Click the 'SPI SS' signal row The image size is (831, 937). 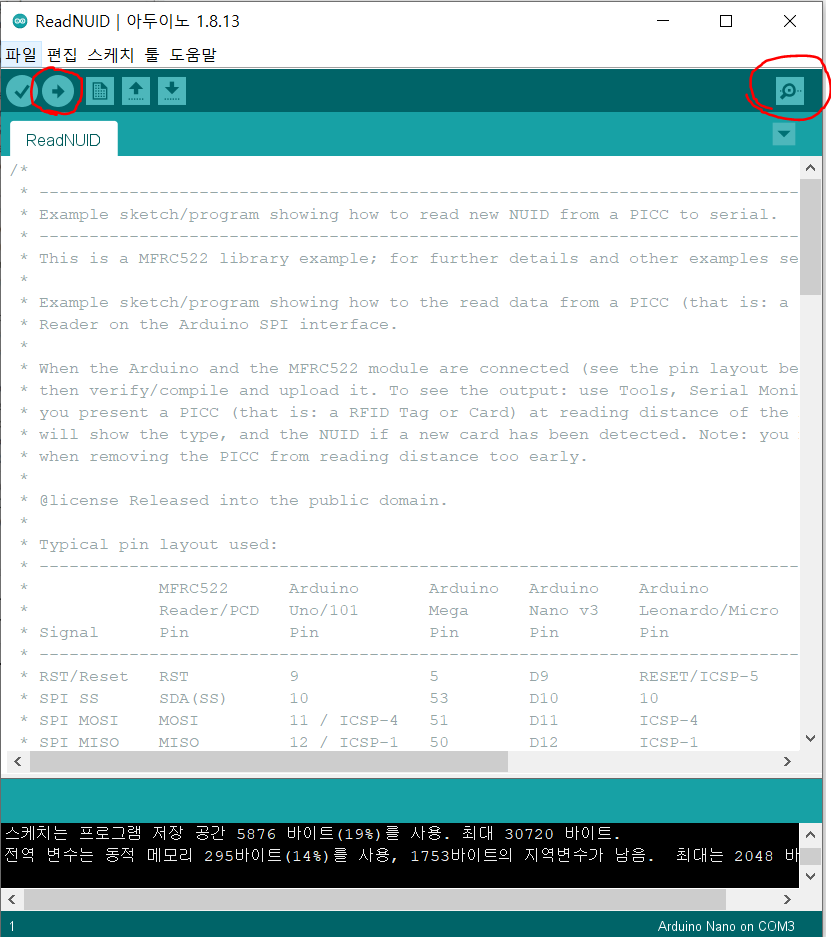pos(339,699)
